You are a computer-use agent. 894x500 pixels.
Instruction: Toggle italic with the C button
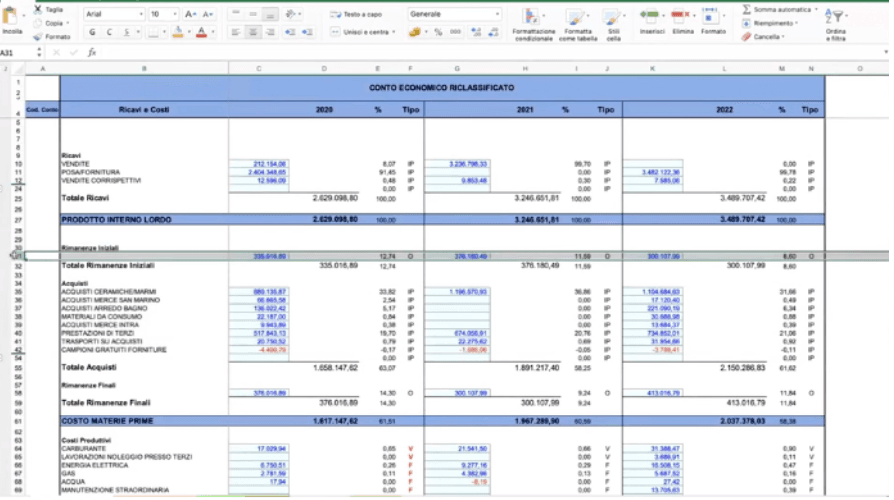[x=110, y=32]
